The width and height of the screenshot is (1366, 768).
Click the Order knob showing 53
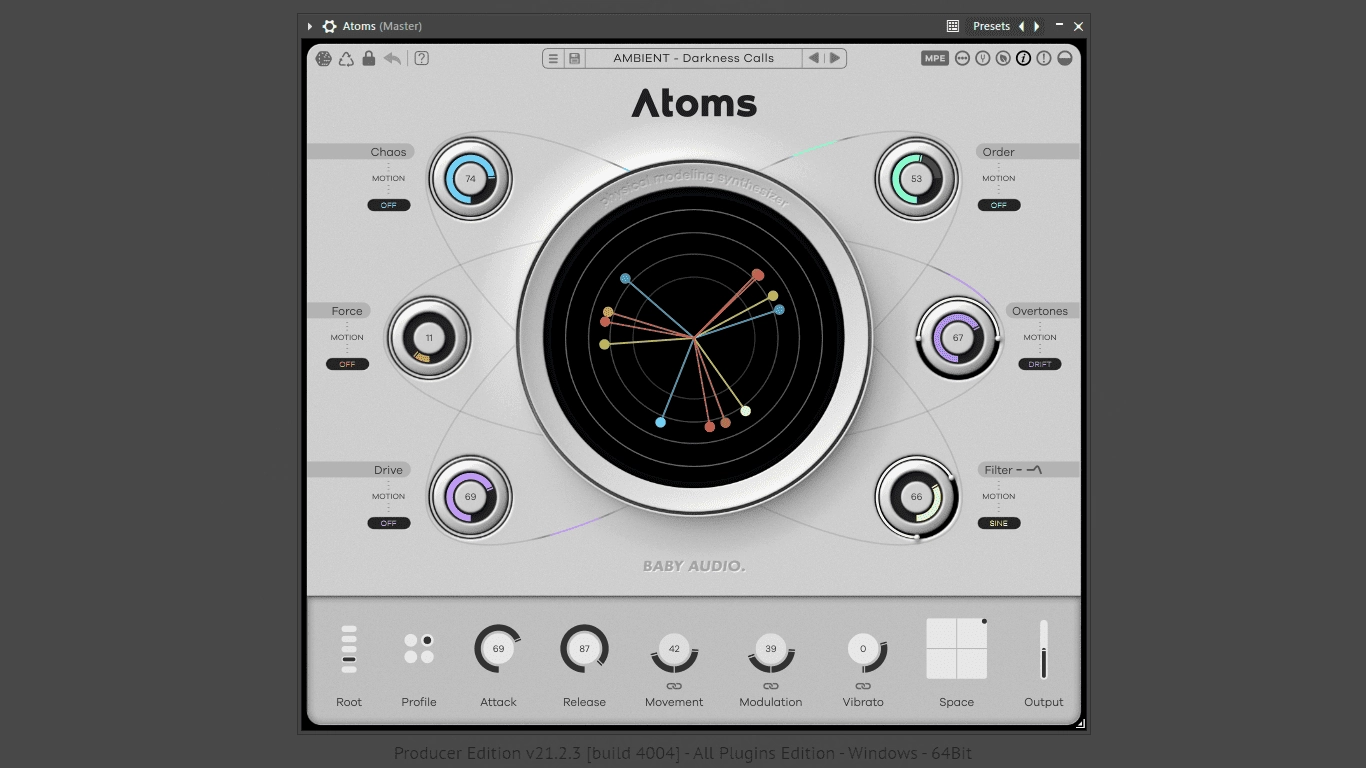(916, 179)
